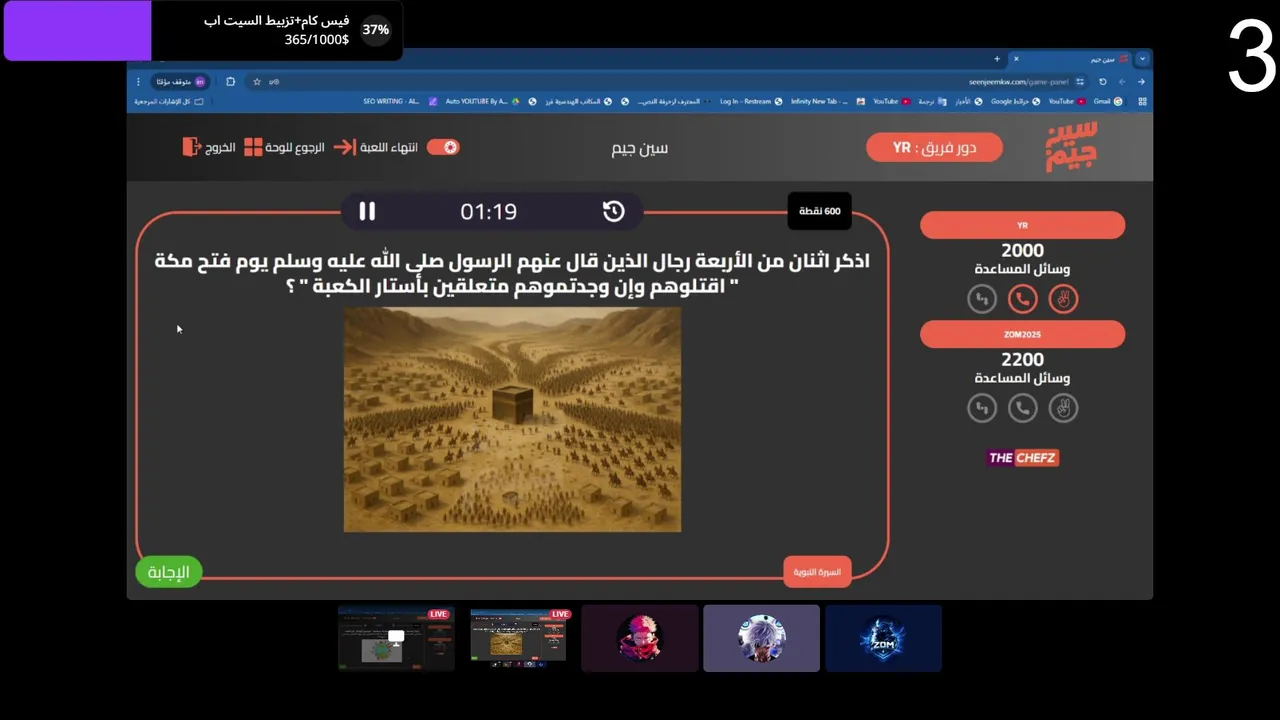Reveal the answer with the green الإجابة button
This screenshot has width=1280, height=720.
click(169, 572)
